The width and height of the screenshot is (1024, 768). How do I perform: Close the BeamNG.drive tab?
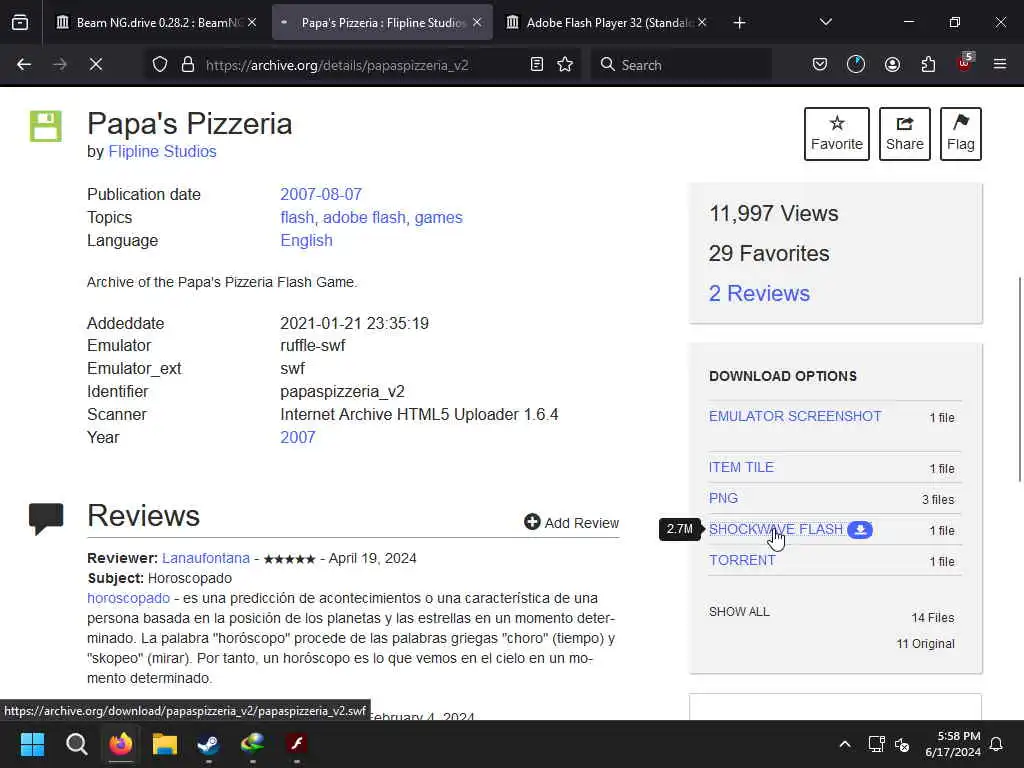pos(252,23)
